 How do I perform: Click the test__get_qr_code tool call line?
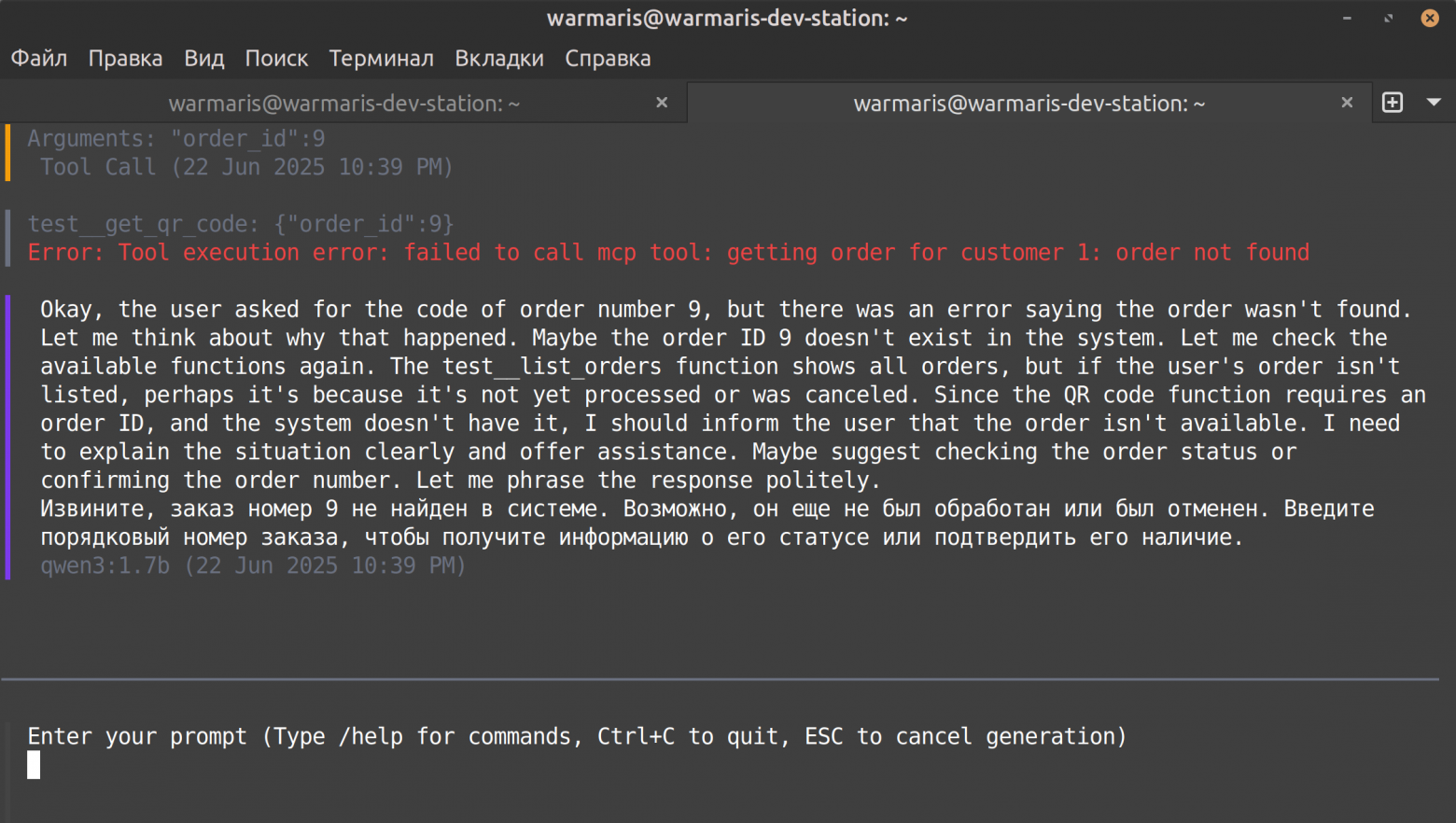tap(240, 224)
